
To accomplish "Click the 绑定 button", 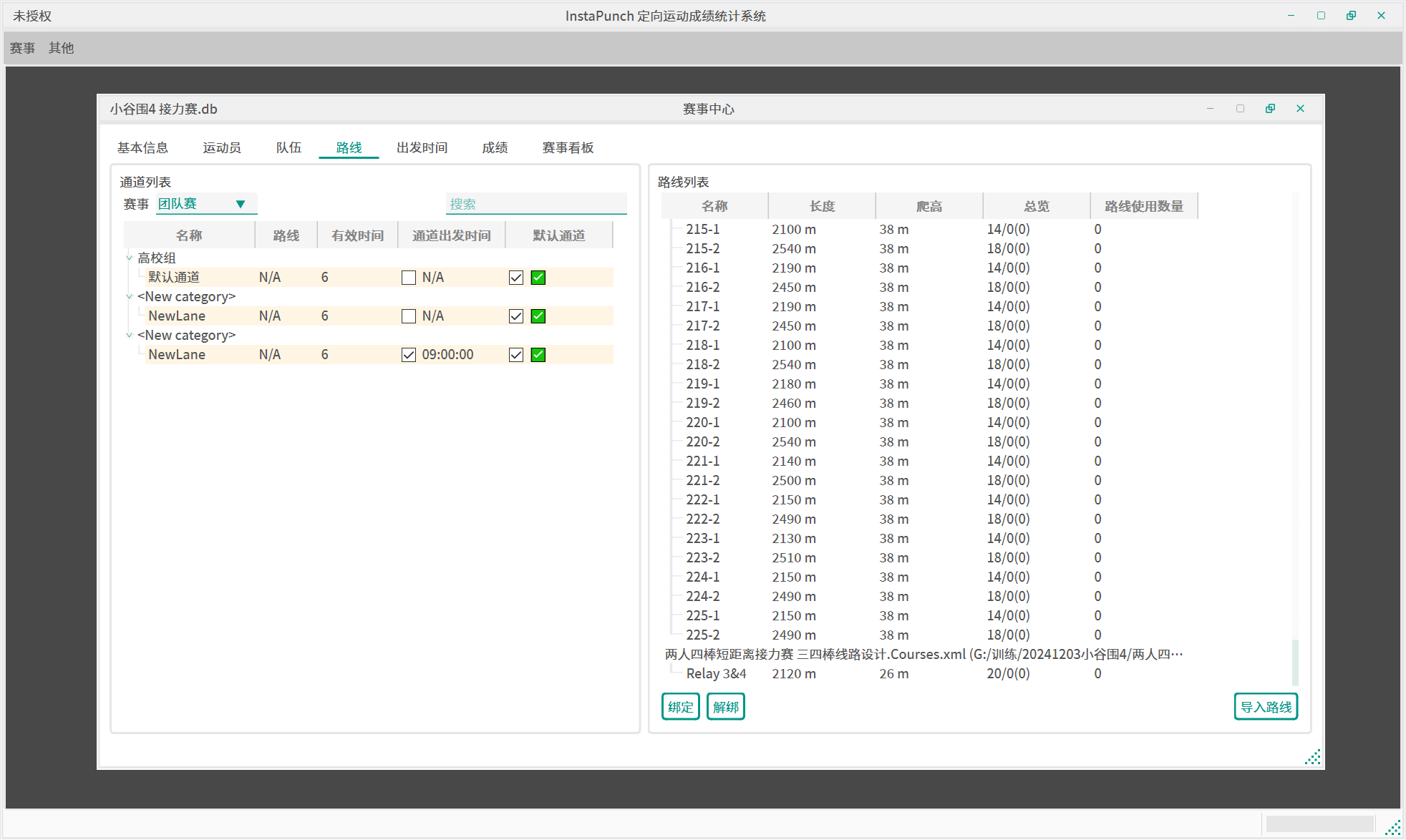I will click(x=680, y=707).
